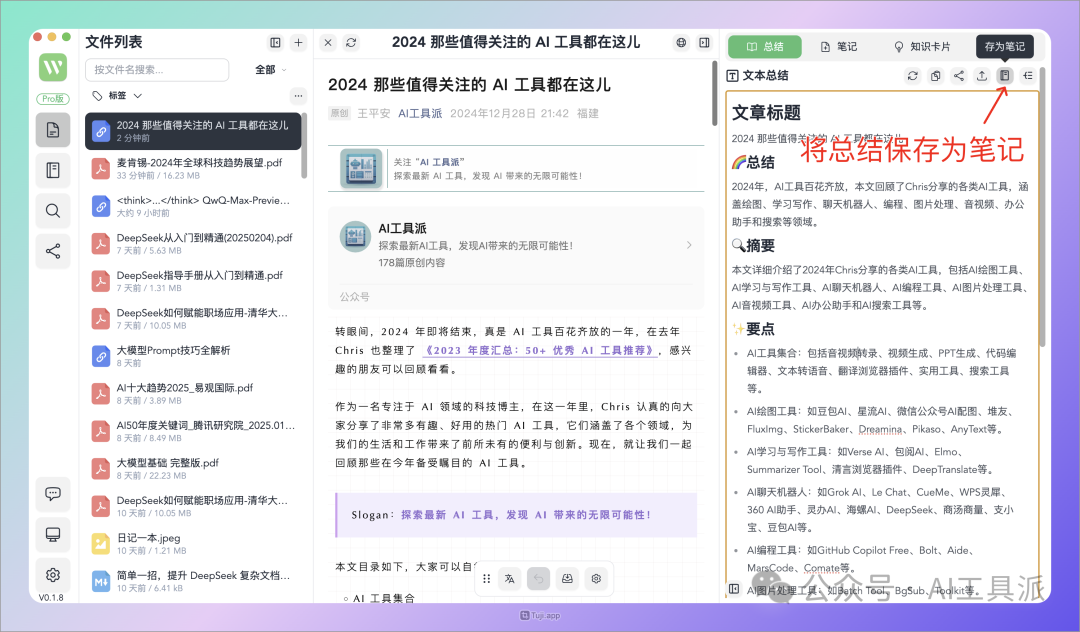Click the download inbox icon in floating toolbar
1080x632 pixels.
click(568, 579)
